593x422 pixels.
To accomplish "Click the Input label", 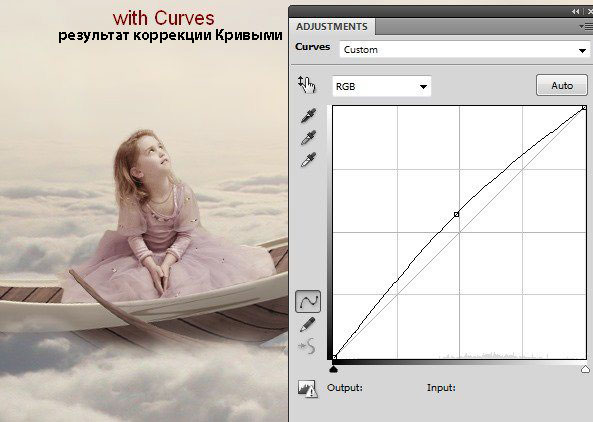I will pos(441,388).
